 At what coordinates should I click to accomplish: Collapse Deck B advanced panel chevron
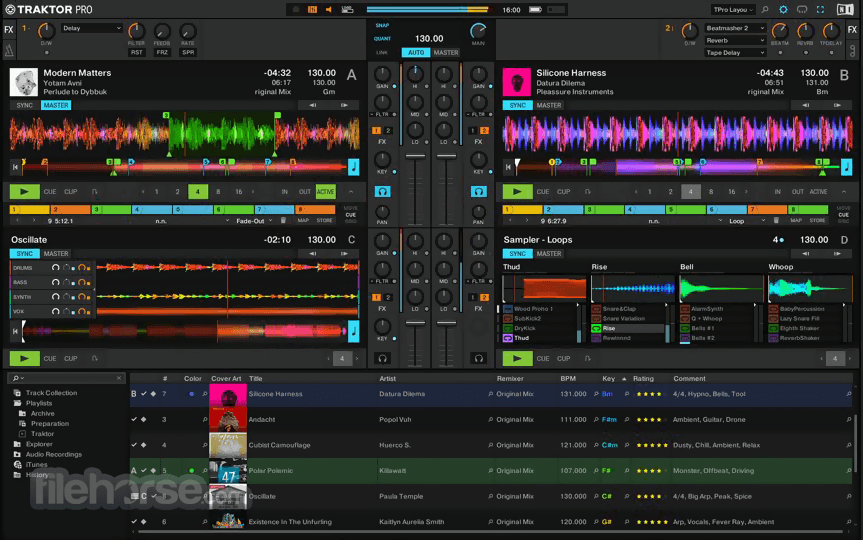point(844,192)
